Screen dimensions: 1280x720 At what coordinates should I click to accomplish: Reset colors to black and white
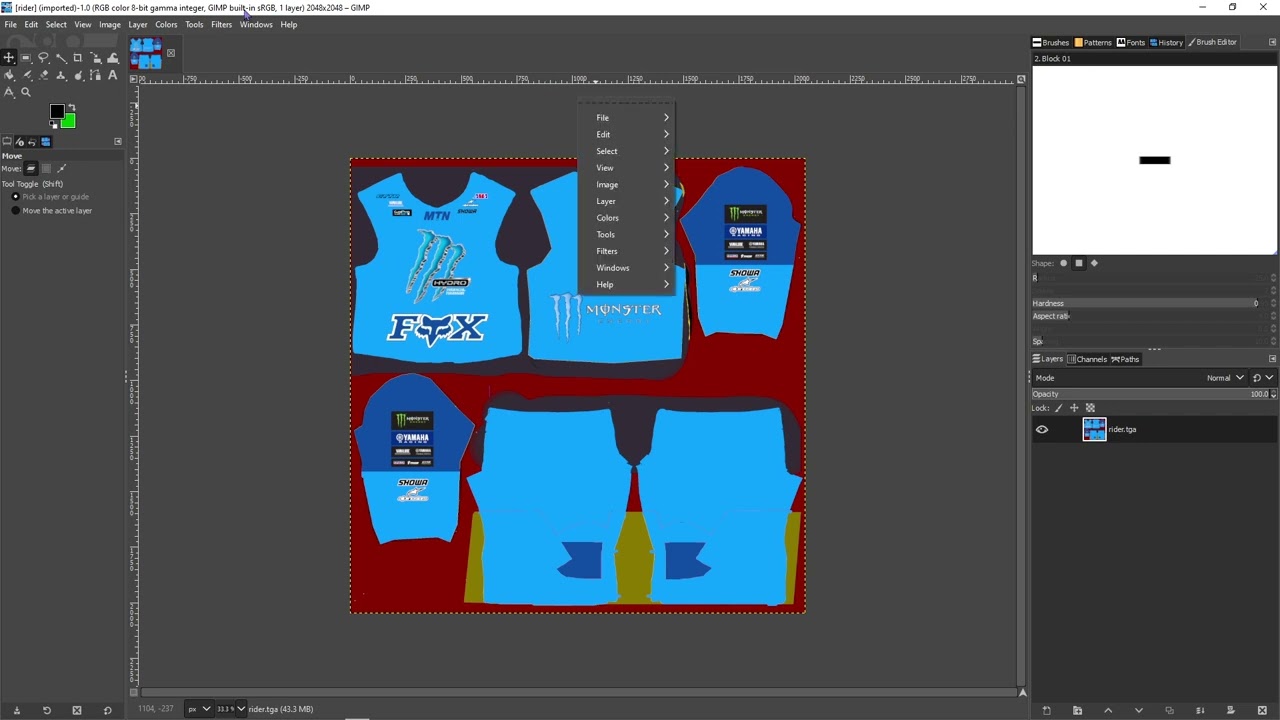point(53,124)
